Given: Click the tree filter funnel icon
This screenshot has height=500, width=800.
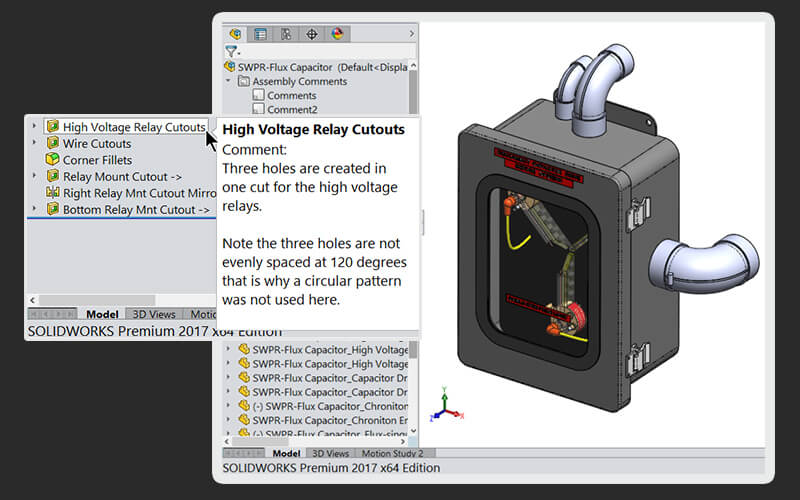Looking at the screenshot, I should point(231,51).
